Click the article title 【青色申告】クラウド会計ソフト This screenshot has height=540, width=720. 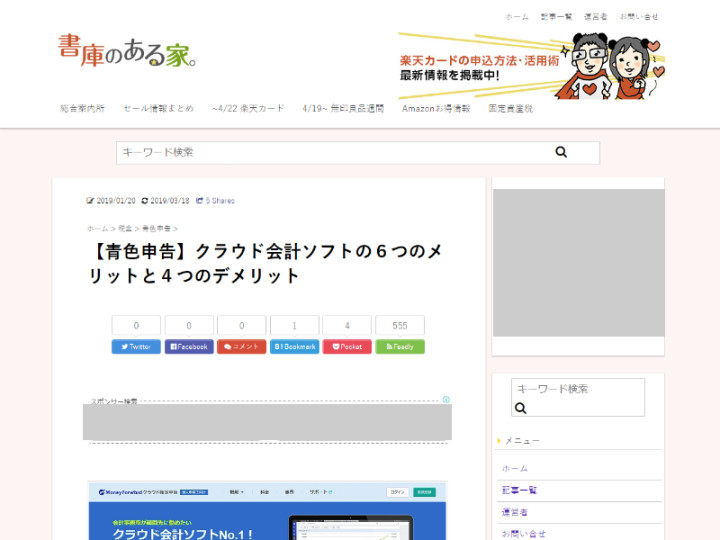click(x=265, y=264)
